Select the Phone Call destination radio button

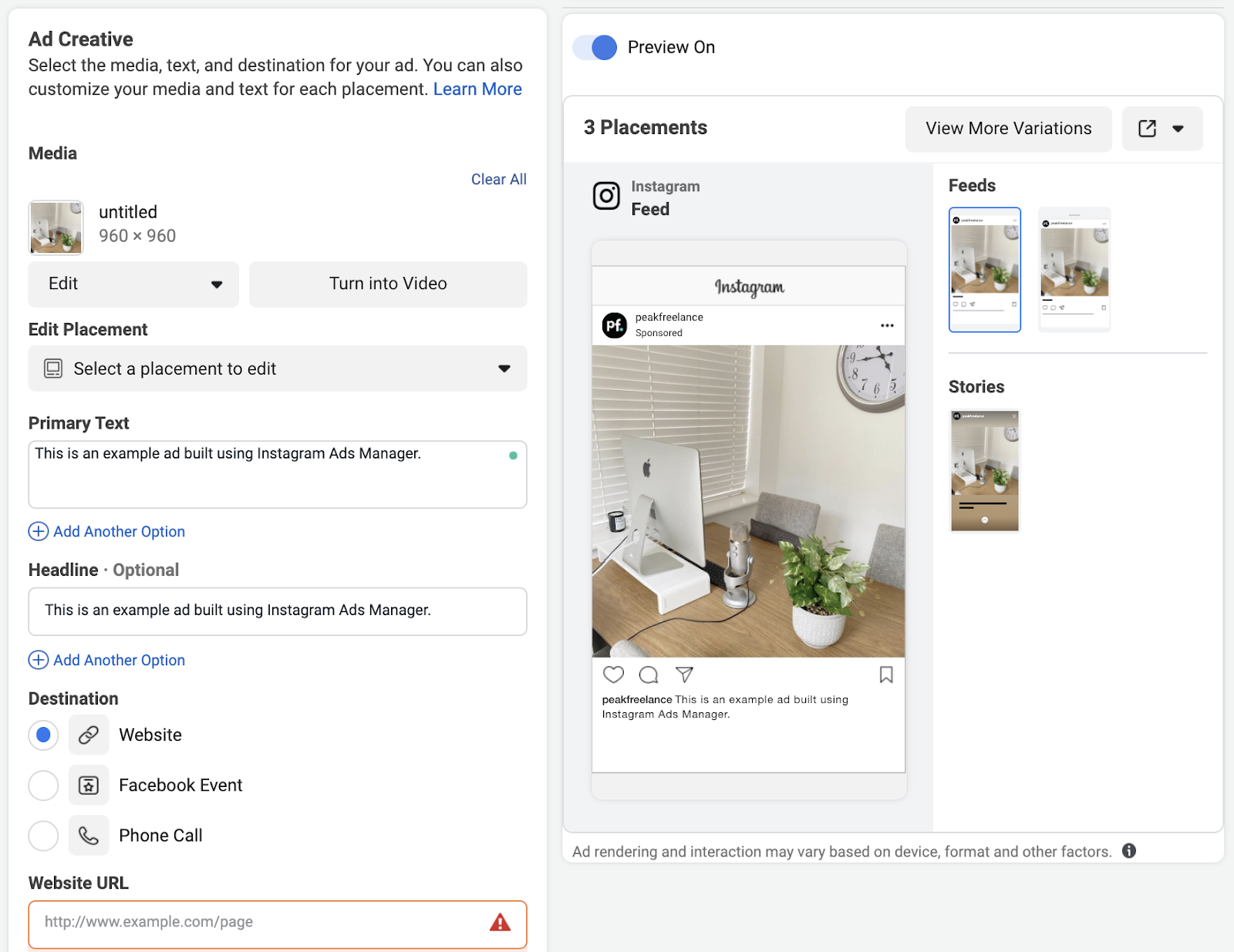click(x=43, y=836)
